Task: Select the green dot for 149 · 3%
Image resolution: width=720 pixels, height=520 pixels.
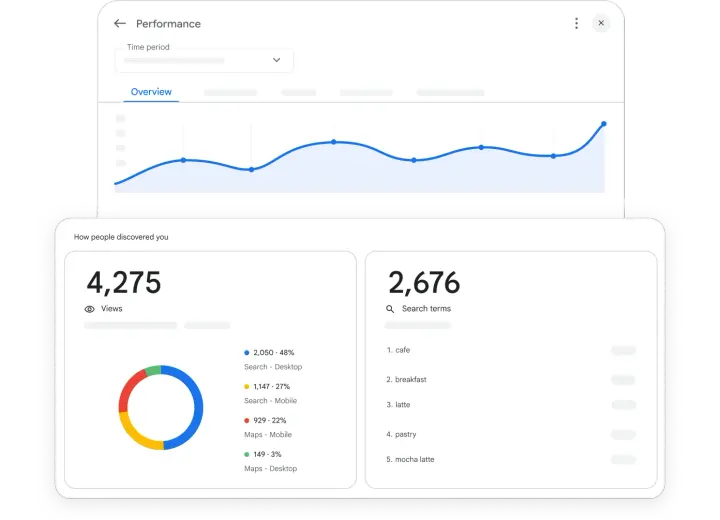Action: 247,454
